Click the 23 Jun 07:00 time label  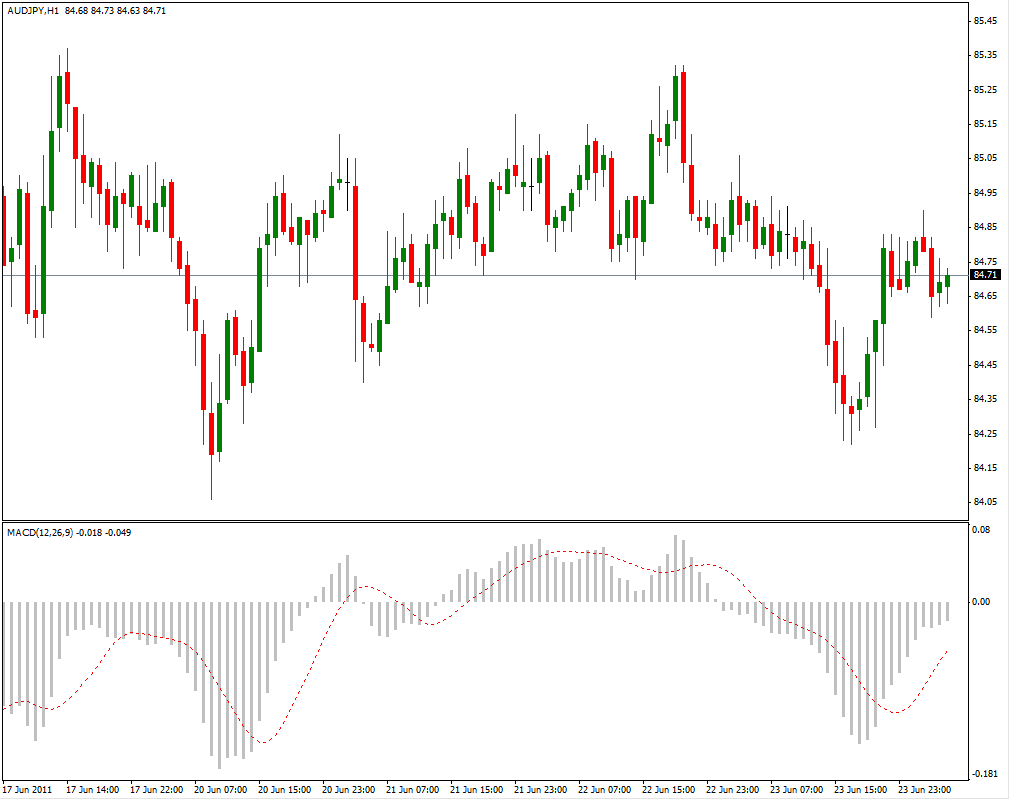pos(797,789)
